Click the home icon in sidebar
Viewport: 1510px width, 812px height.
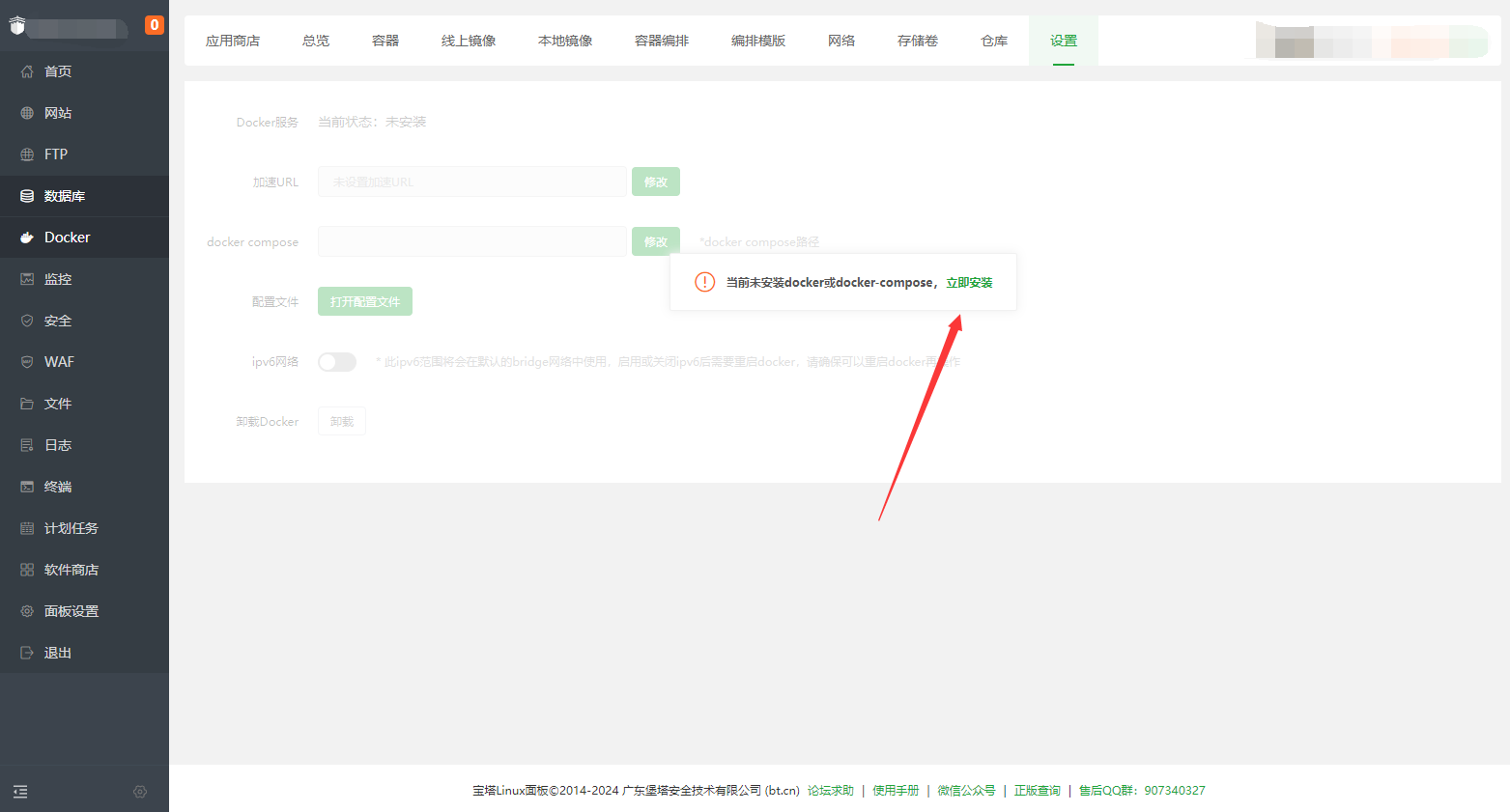pos(27,71)
